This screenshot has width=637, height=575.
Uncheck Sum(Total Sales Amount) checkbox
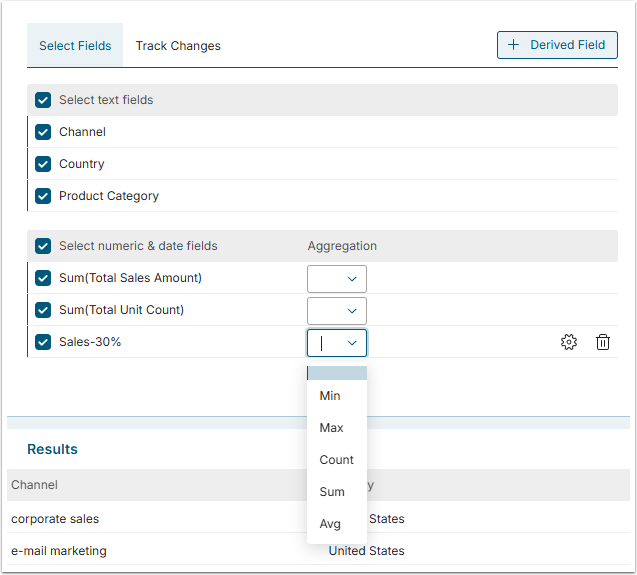click(x=43, y=278)
